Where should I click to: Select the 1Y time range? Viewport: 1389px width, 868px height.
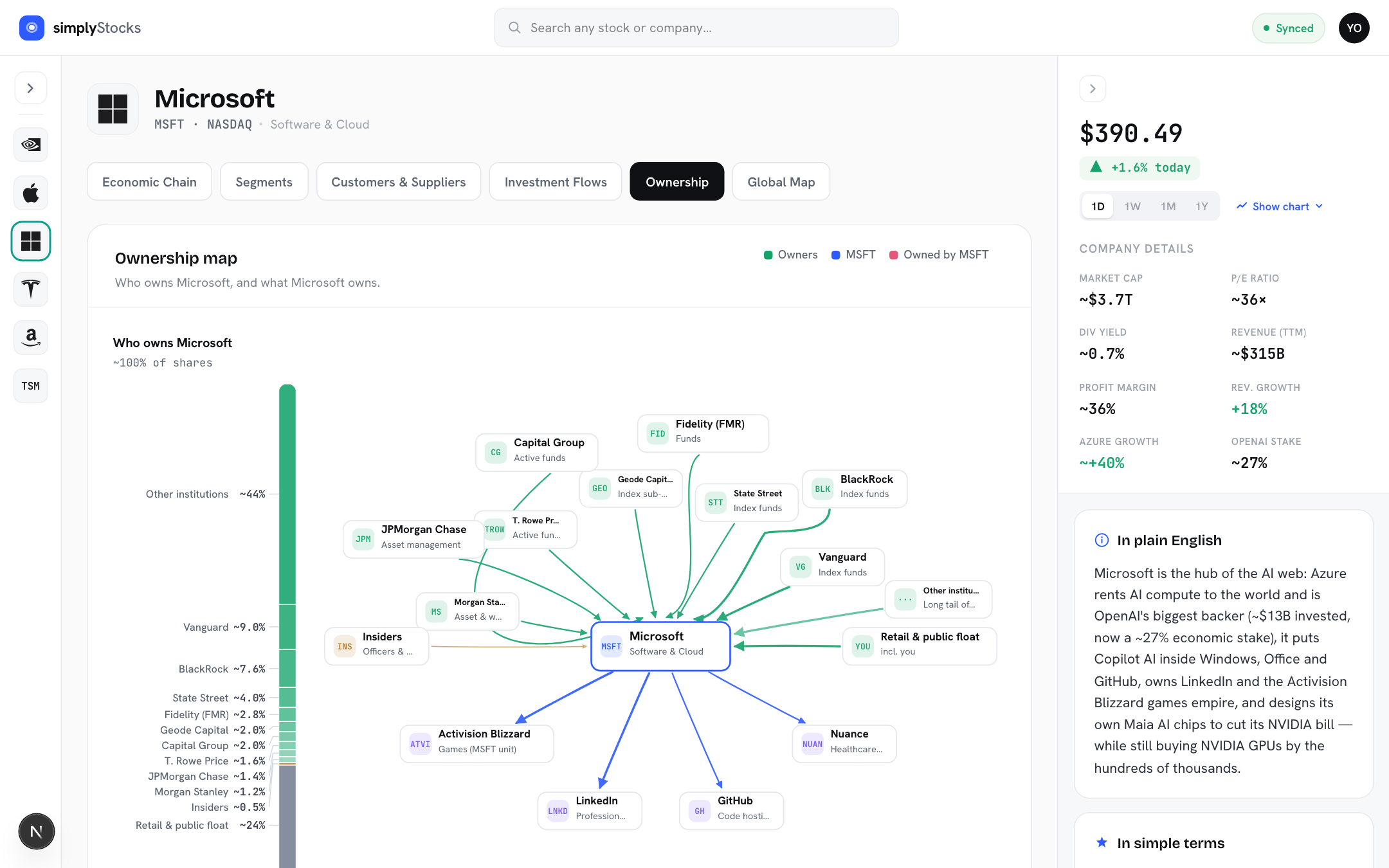[x=1202, y=206]
